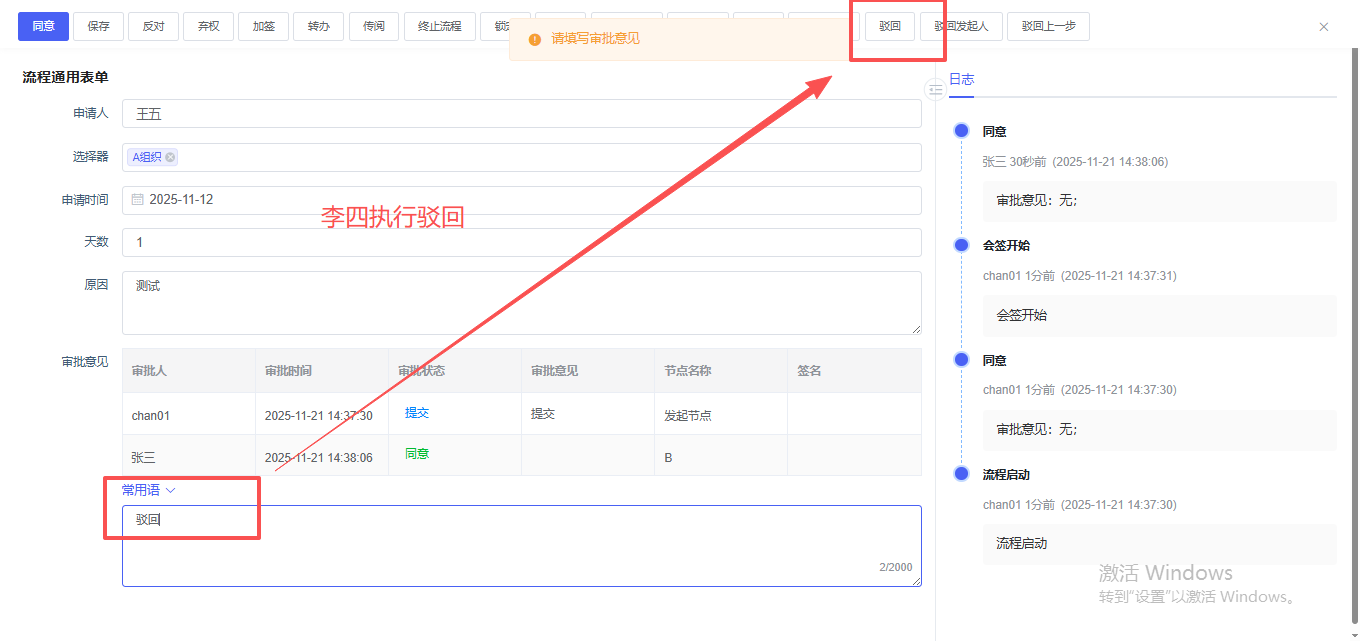Collapse the log panel with the fold icon
This screenshot has width=1360, height=641.
(x=935, y=90)
